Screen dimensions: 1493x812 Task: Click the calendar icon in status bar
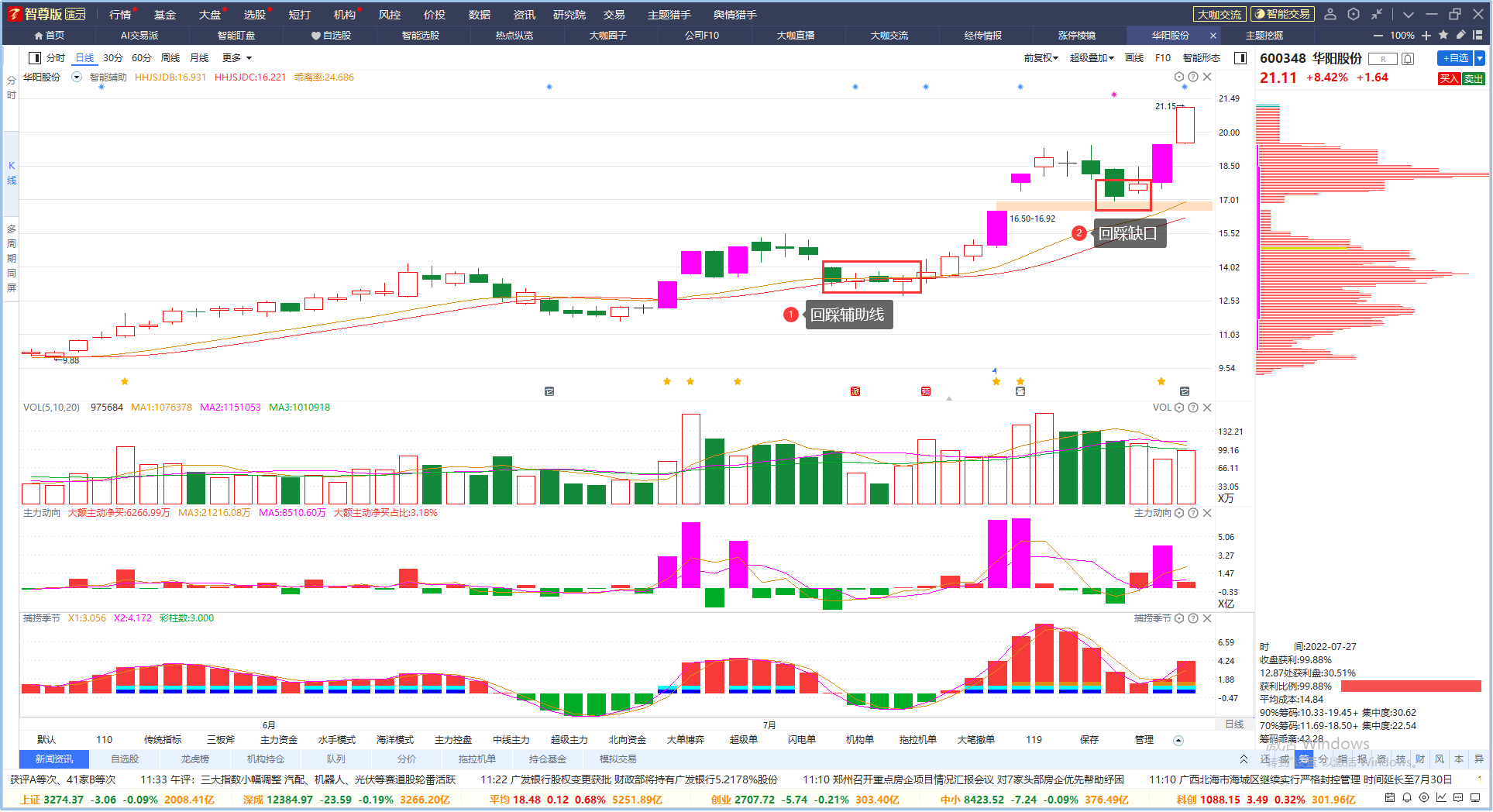(1389, 797)
